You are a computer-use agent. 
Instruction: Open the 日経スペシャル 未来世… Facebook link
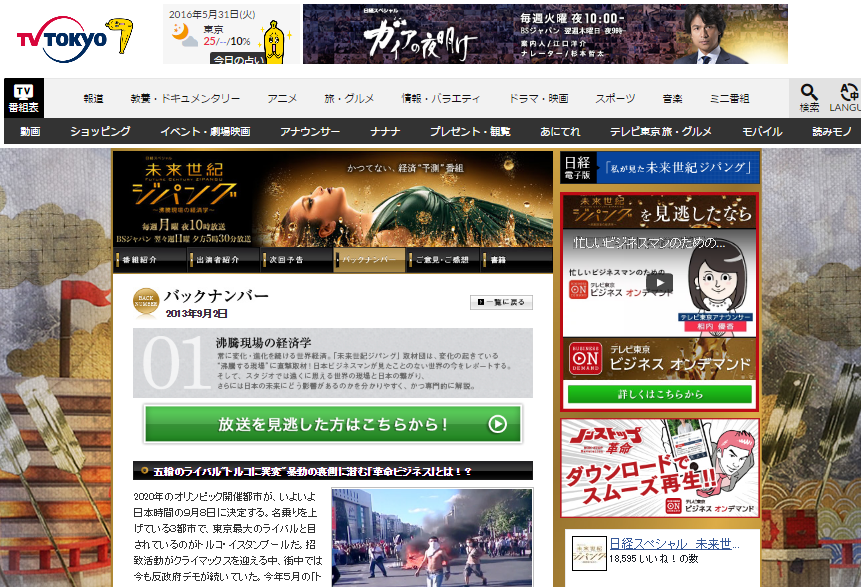point(674,544)
